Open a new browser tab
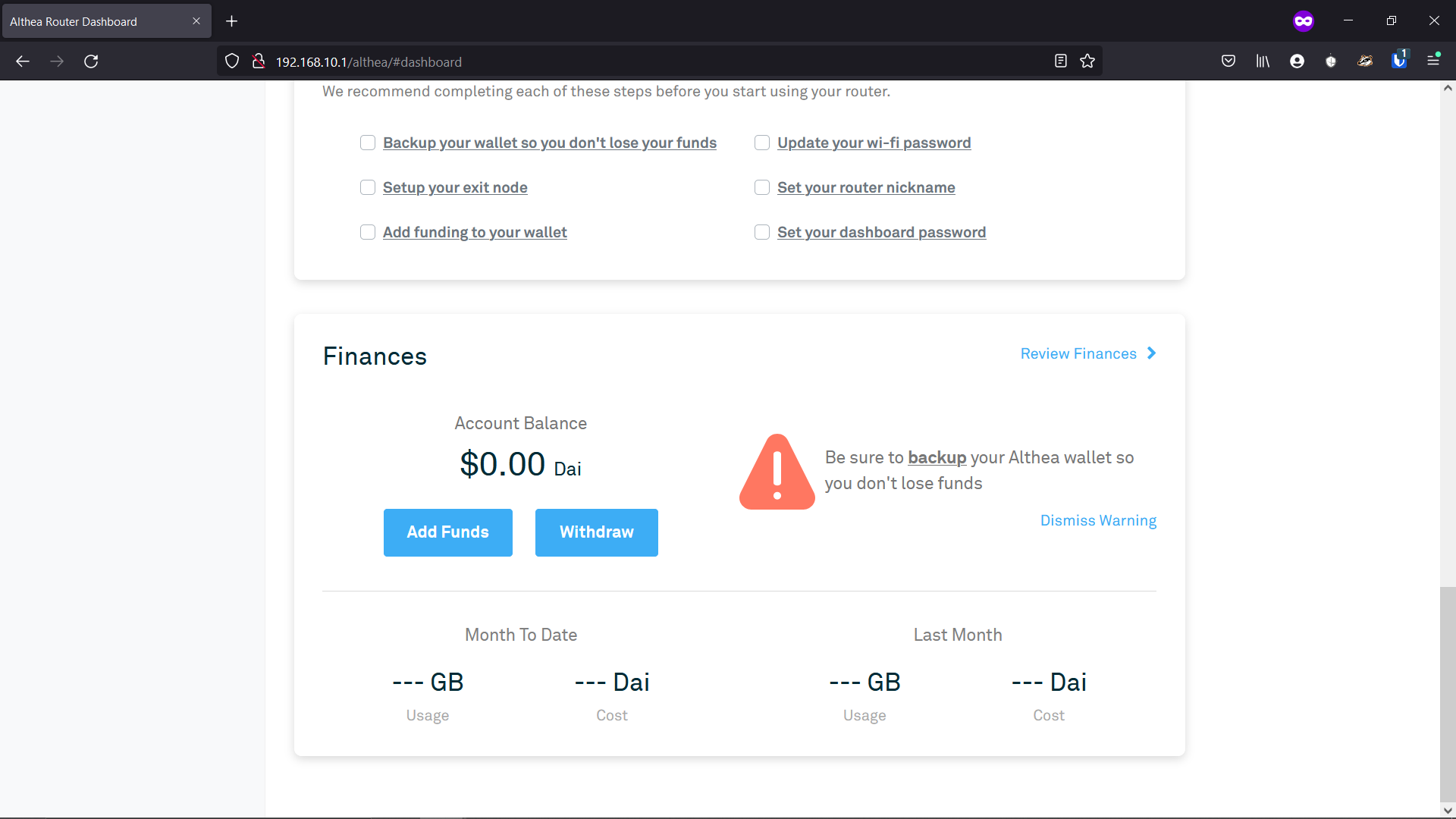 [x=232, y=21]
